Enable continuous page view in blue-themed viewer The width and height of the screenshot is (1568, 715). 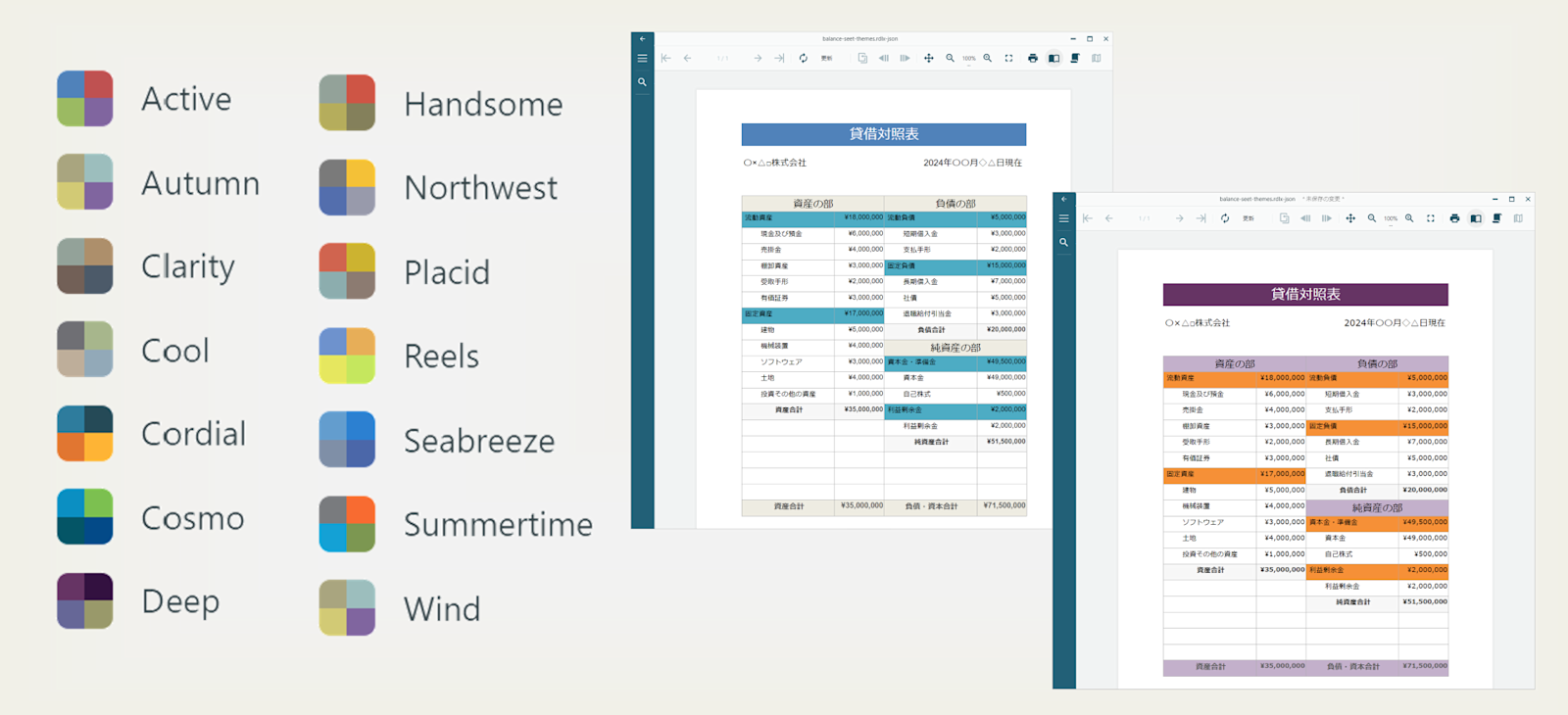(1075, 59)
